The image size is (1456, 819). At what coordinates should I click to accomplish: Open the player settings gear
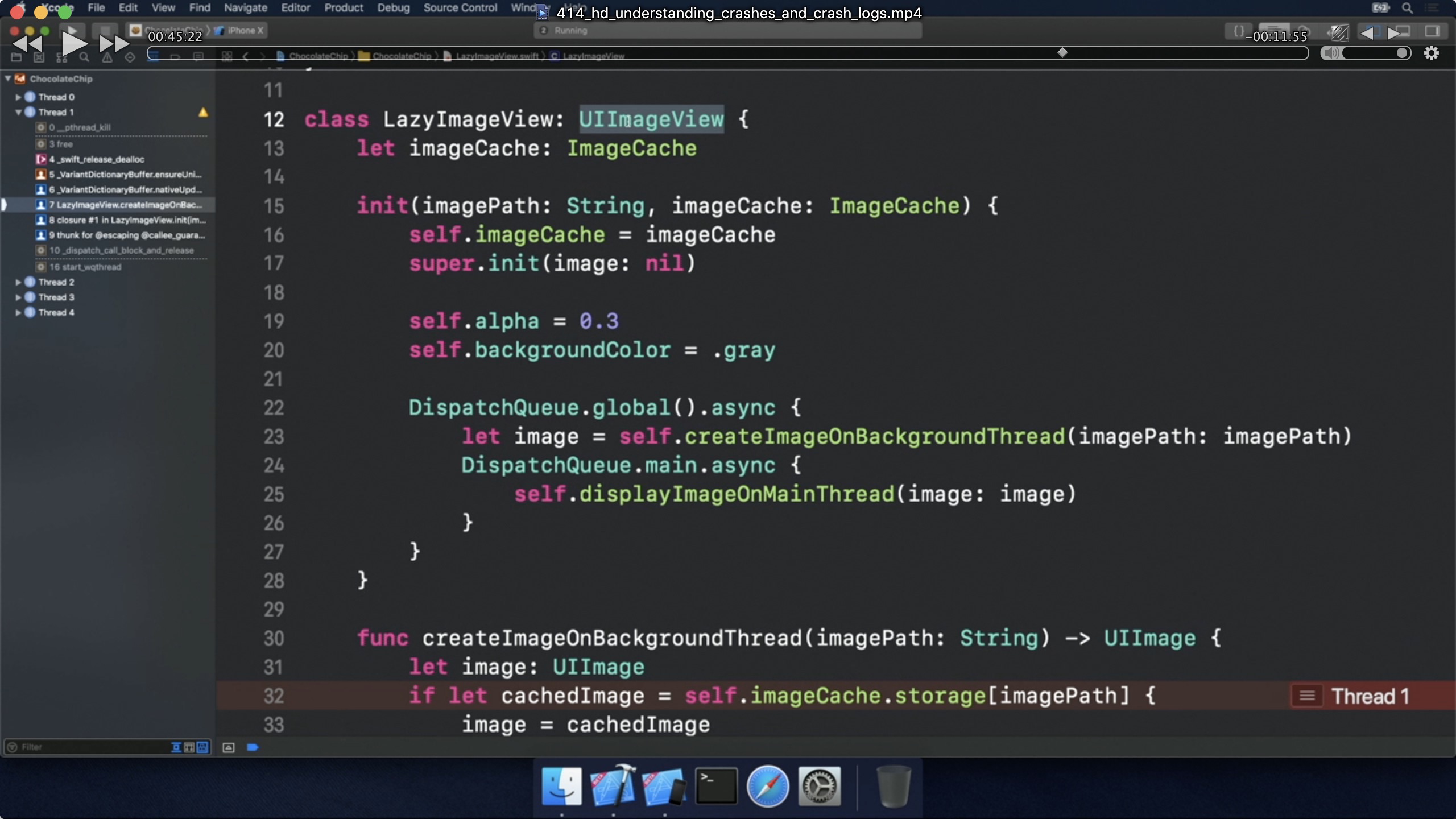point(1431,53)
